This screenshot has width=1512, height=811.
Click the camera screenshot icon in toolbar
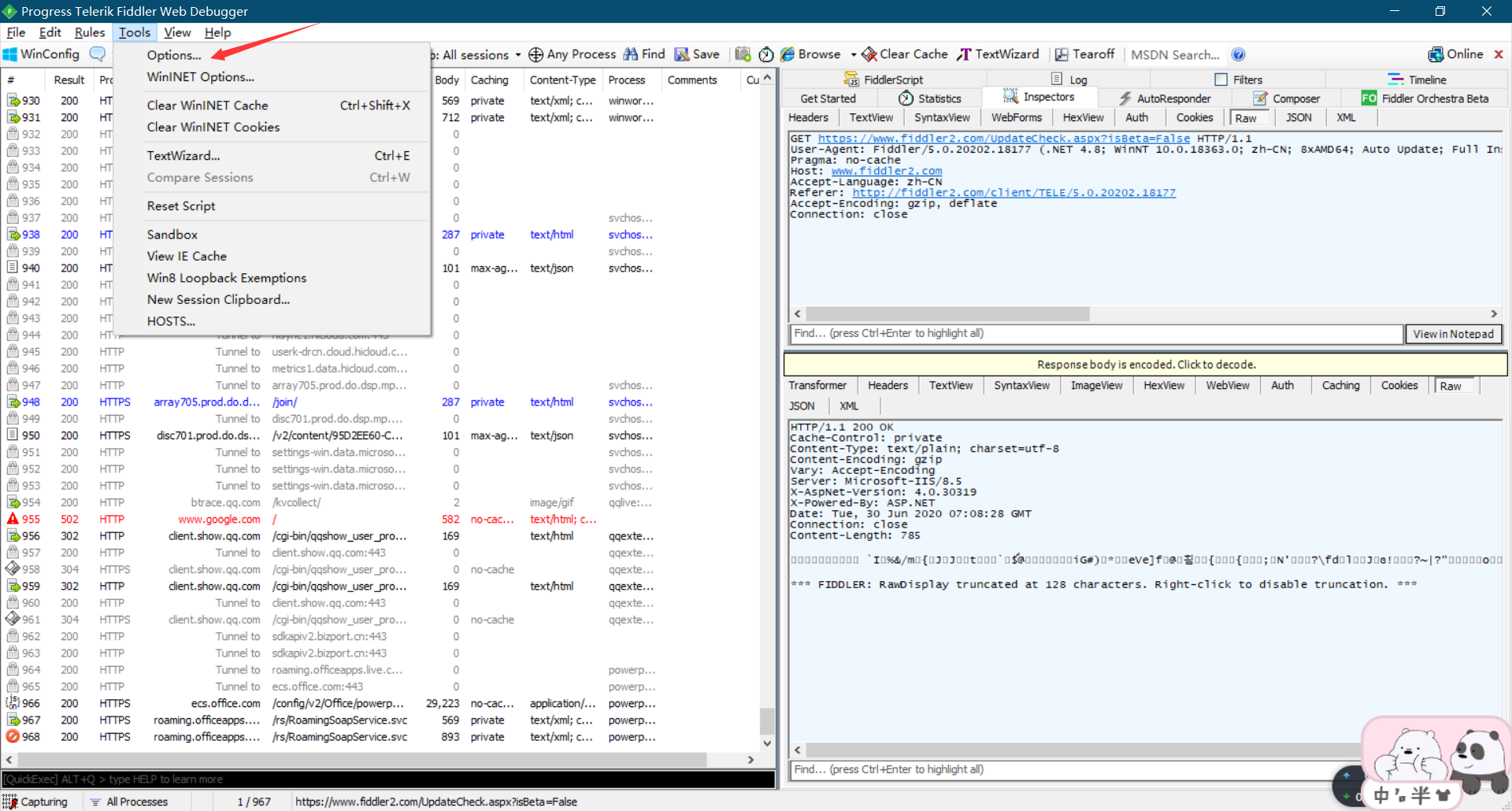click(x=743, y=54)
